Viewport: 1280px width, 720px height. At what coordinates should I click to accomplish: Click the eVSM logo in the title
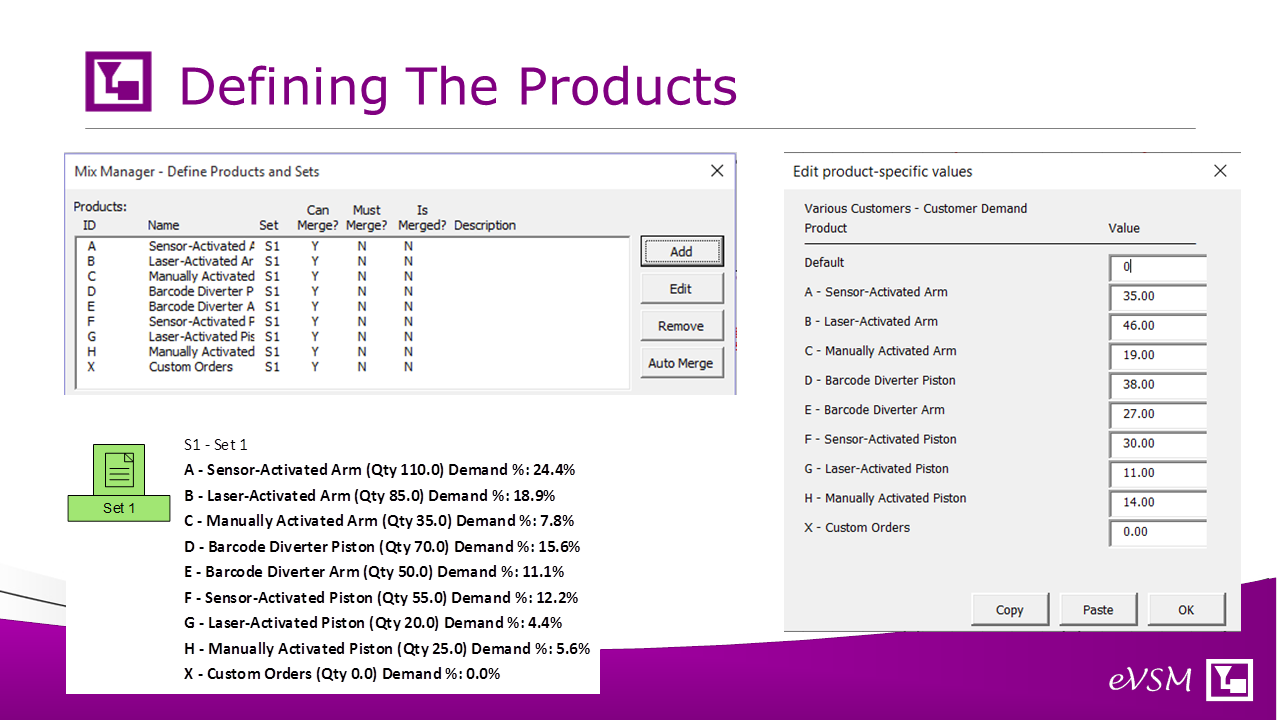tap(118, 81)
